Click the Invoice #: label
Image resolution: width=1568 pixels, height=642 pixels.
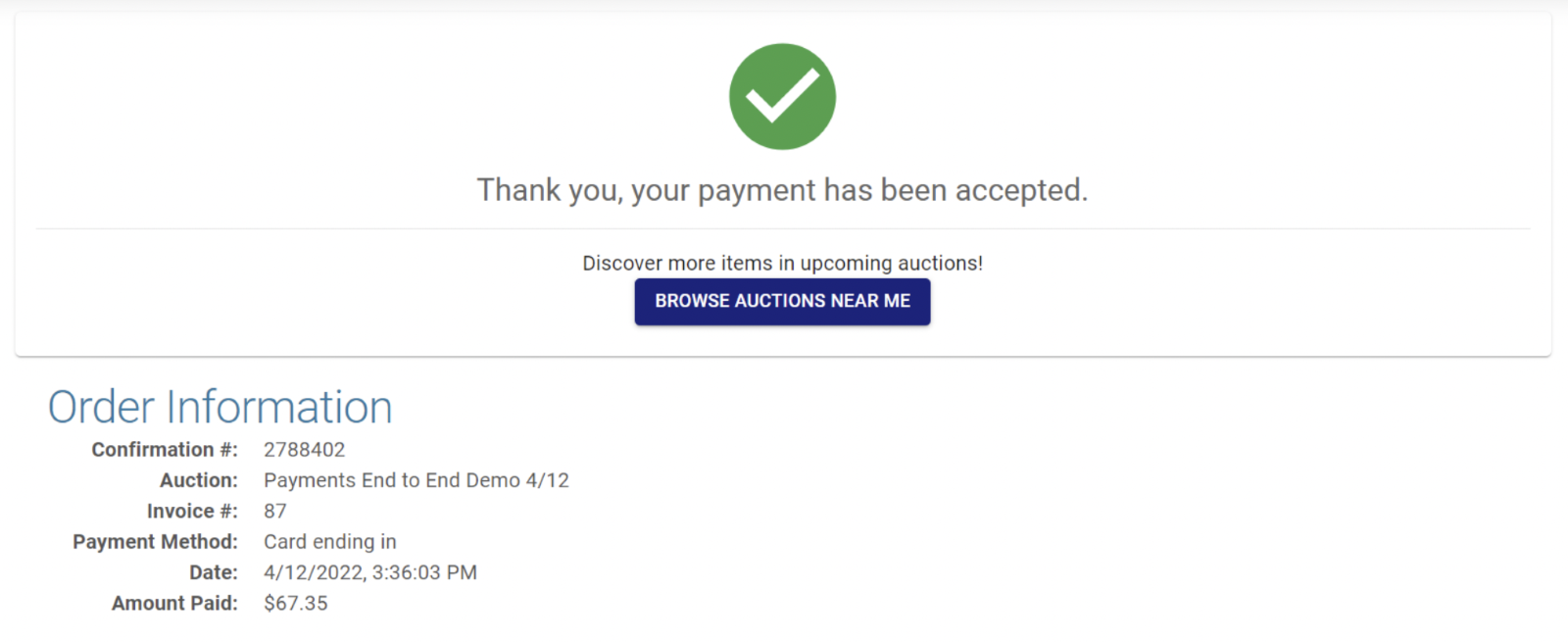tap(192, 511)
